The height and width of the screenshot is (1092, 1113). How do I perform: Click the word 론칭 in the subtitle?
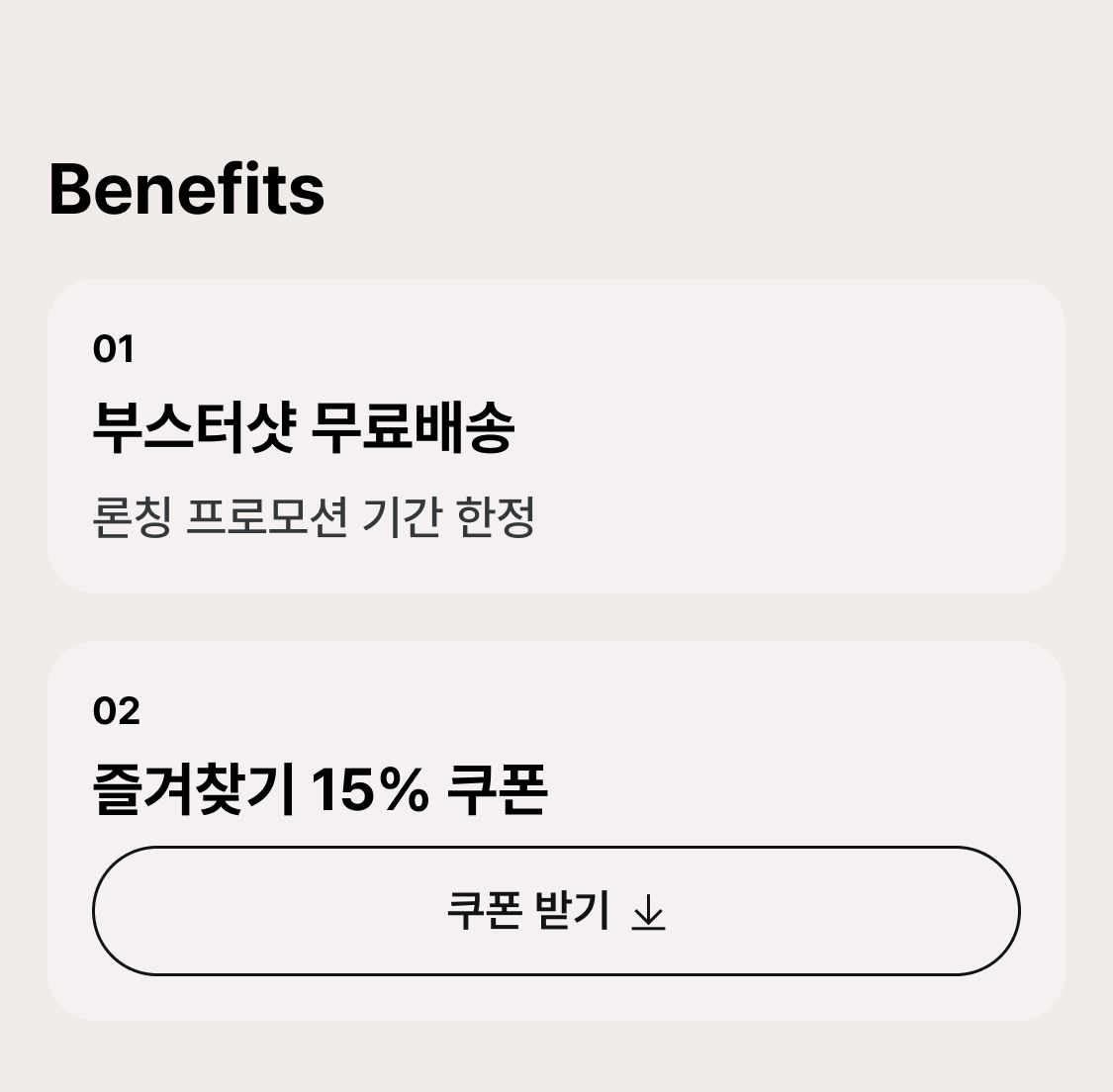[132, 516]
